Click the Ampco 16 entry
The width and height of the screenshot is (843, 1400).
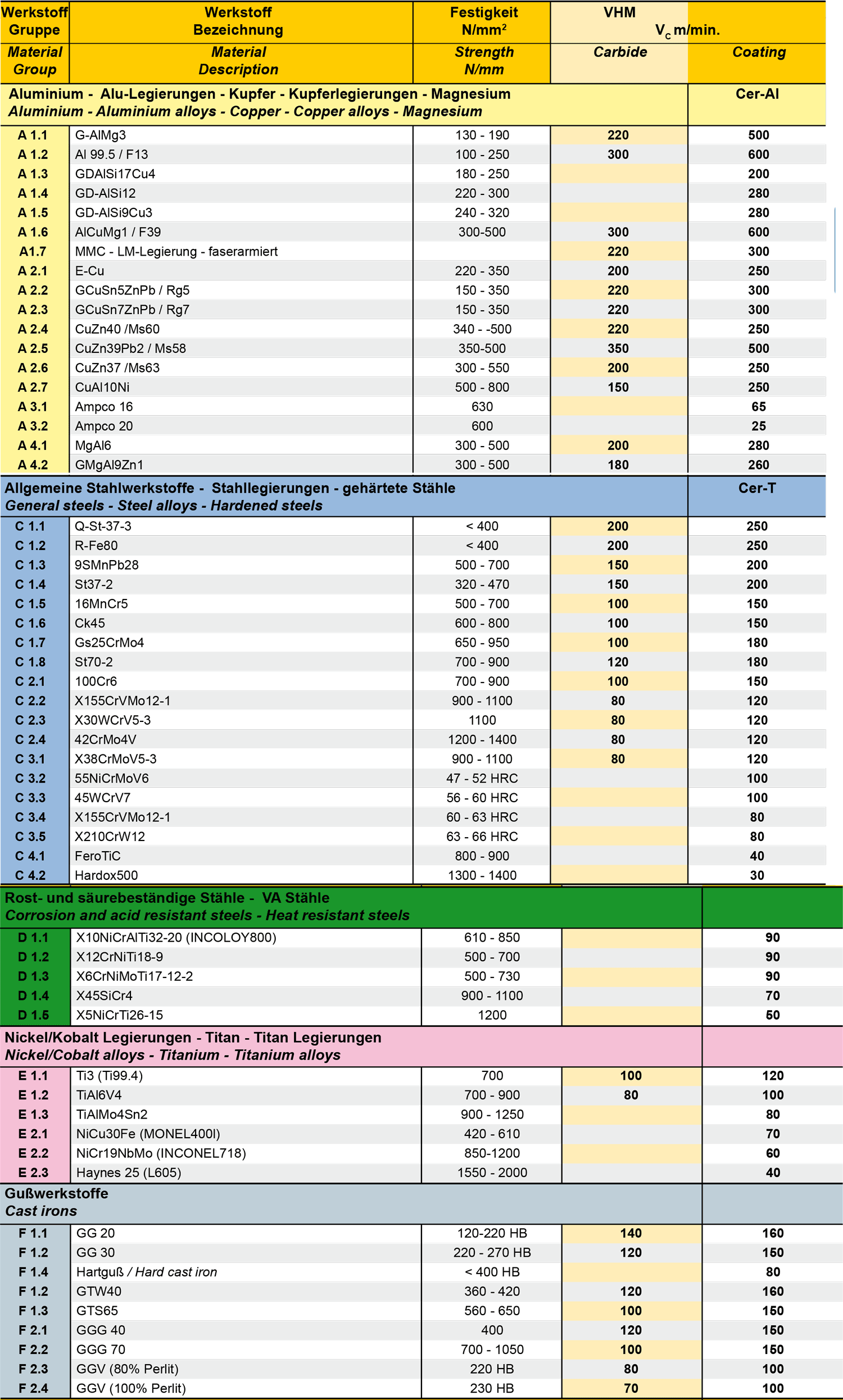103,407
